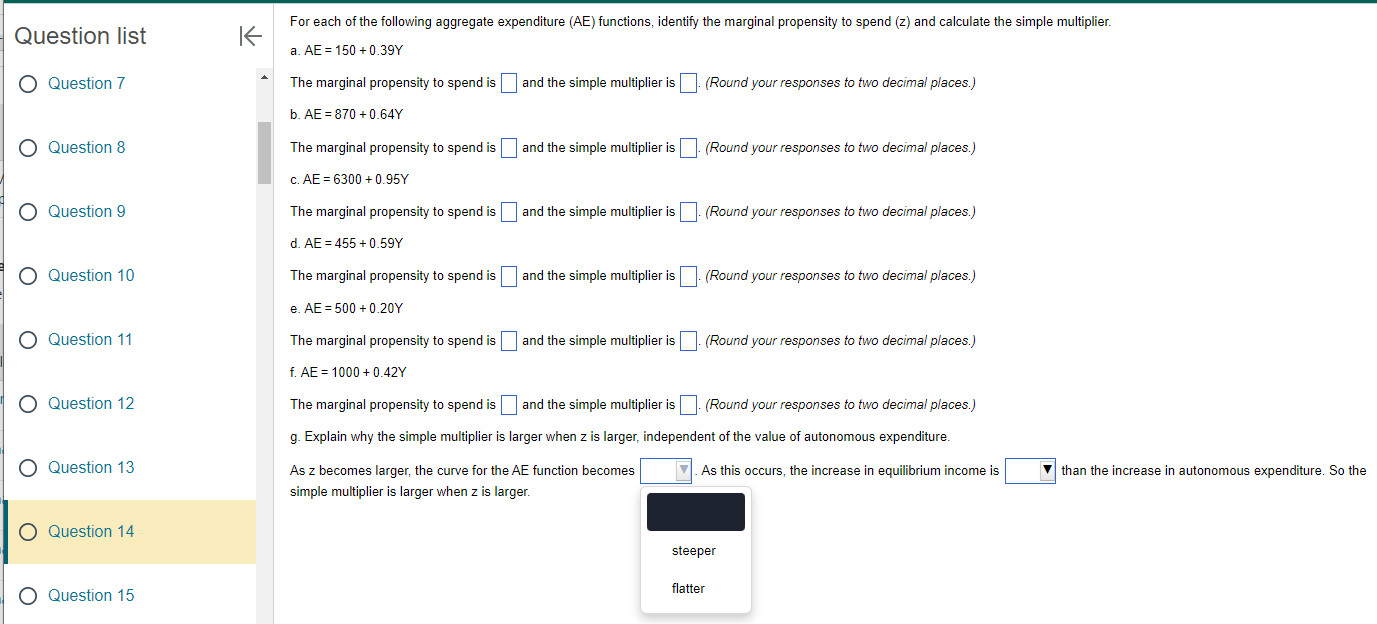Click the marginal propensity box for part a

(x=508, y=82)
